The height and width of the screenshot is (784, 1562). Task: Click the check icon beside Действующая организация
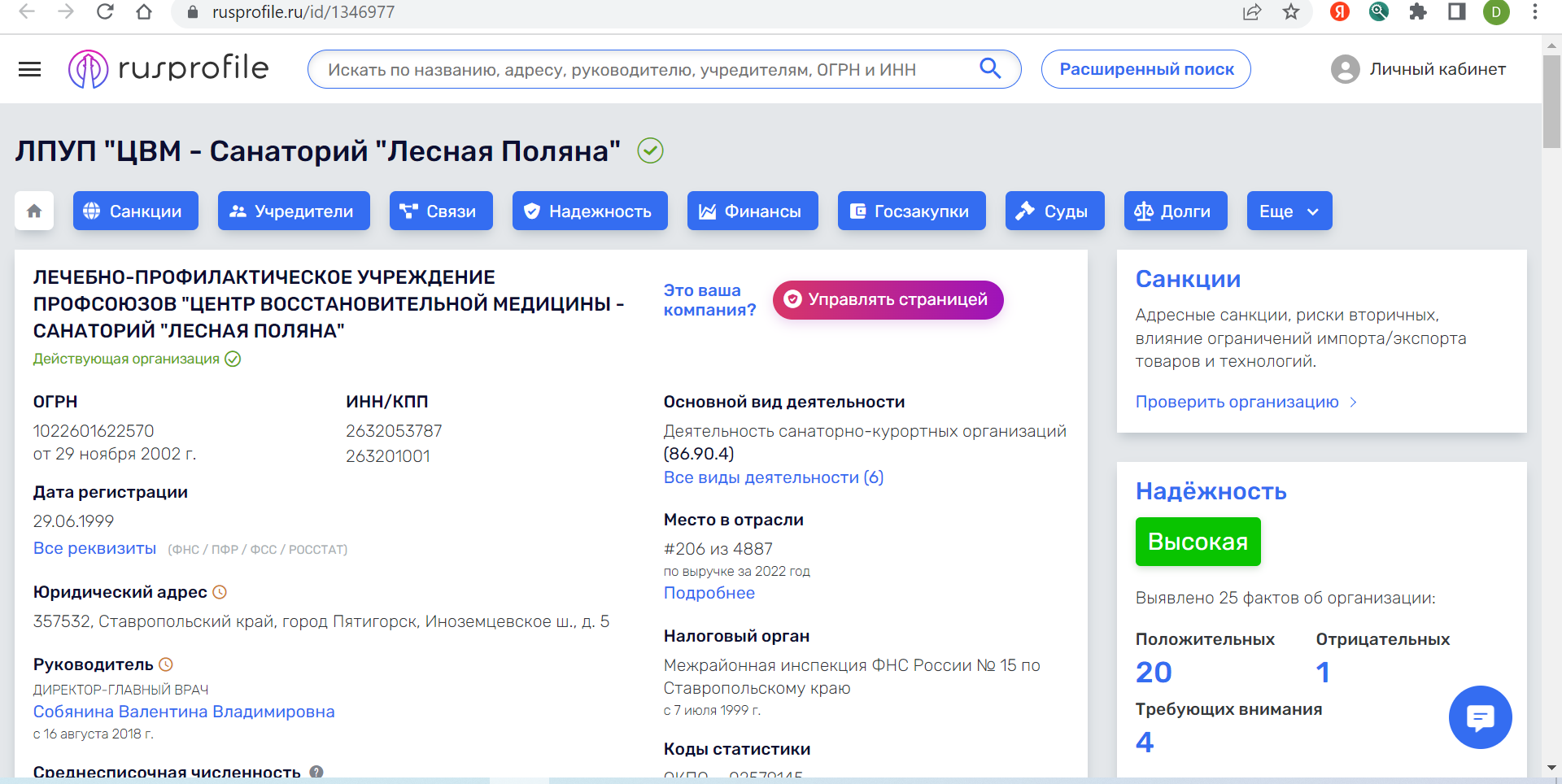[233, 359]
